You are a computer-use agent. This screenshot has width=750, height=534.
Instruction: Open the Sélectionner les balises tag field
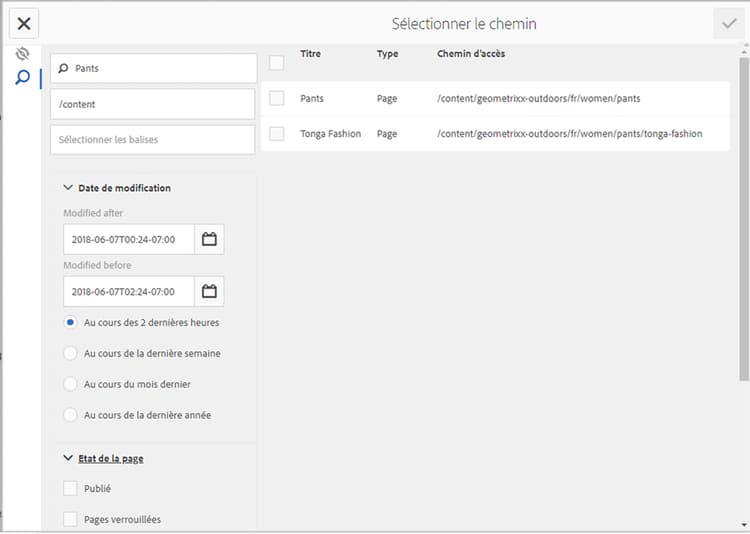pyautogui.click(x=153, y=140)
